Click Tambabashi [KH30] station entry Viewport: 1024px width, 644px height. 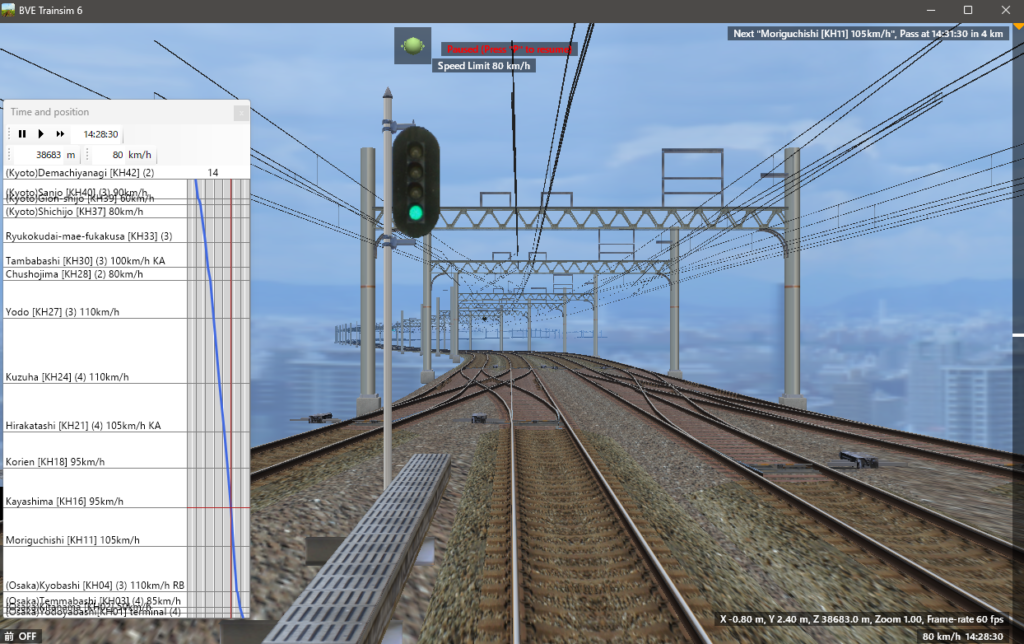click(x=85, y=260)
